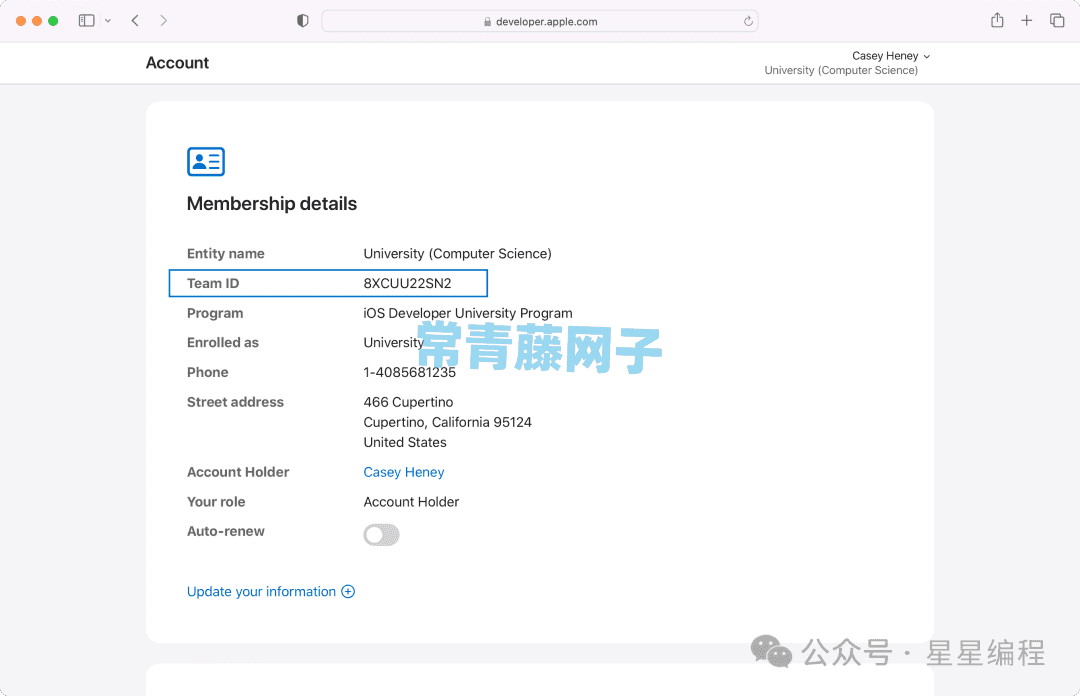The width and height of the screenshot is (1080, 696).
Task: Go back with the back arrow
Action: (135, 21)
